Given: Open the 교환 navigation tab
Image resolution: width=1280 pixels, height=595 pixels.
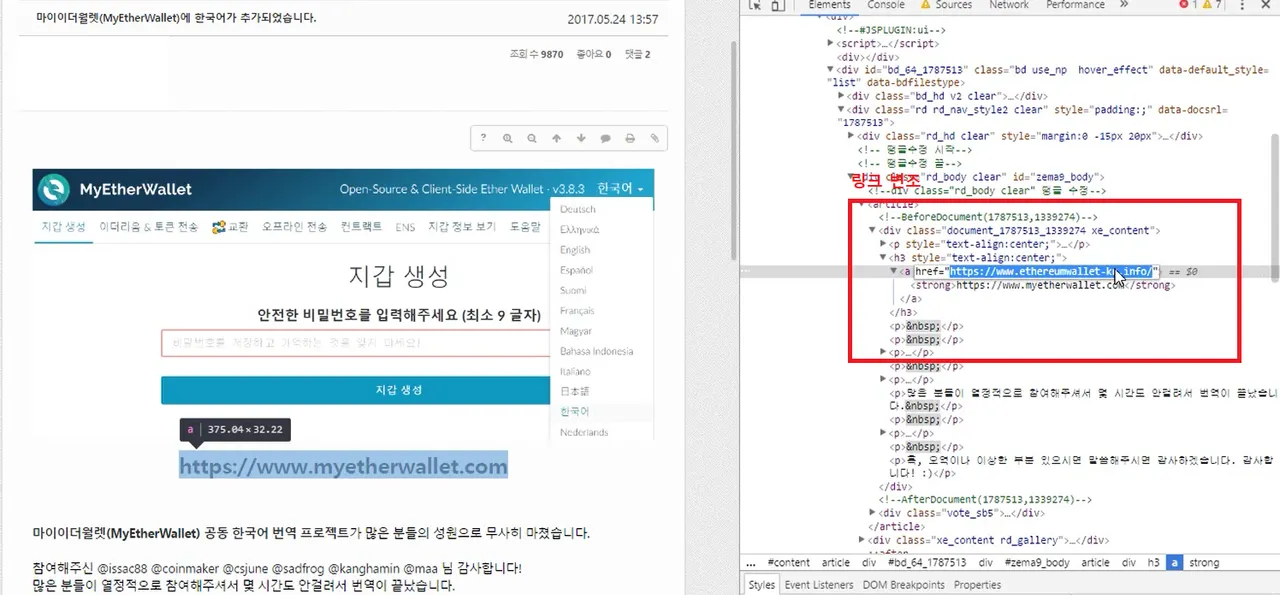Looking at the screenshot, I should click(x=230, y=227).
